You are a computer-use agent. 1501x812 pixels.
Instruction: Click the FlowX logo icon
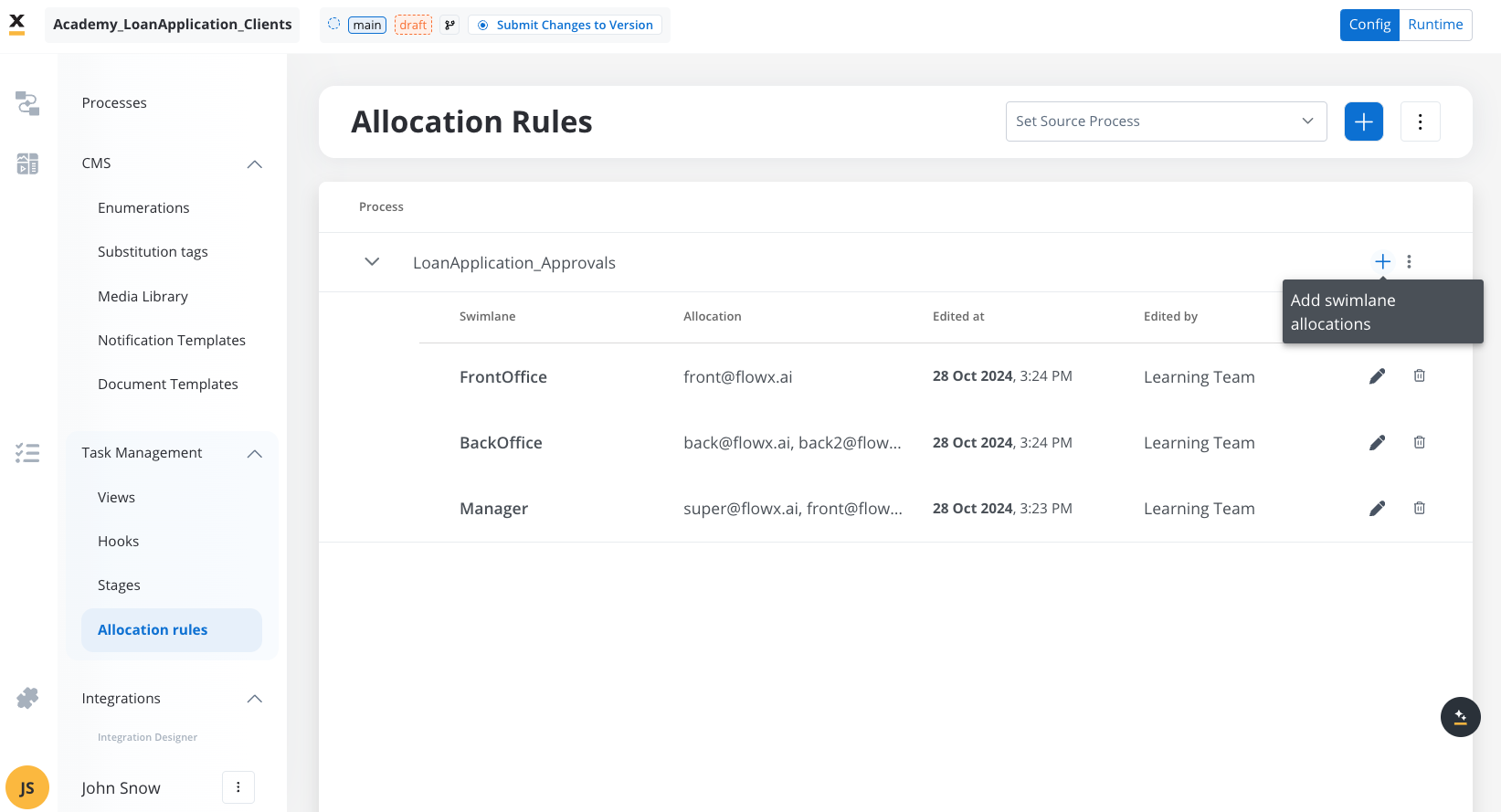(16, 24)
